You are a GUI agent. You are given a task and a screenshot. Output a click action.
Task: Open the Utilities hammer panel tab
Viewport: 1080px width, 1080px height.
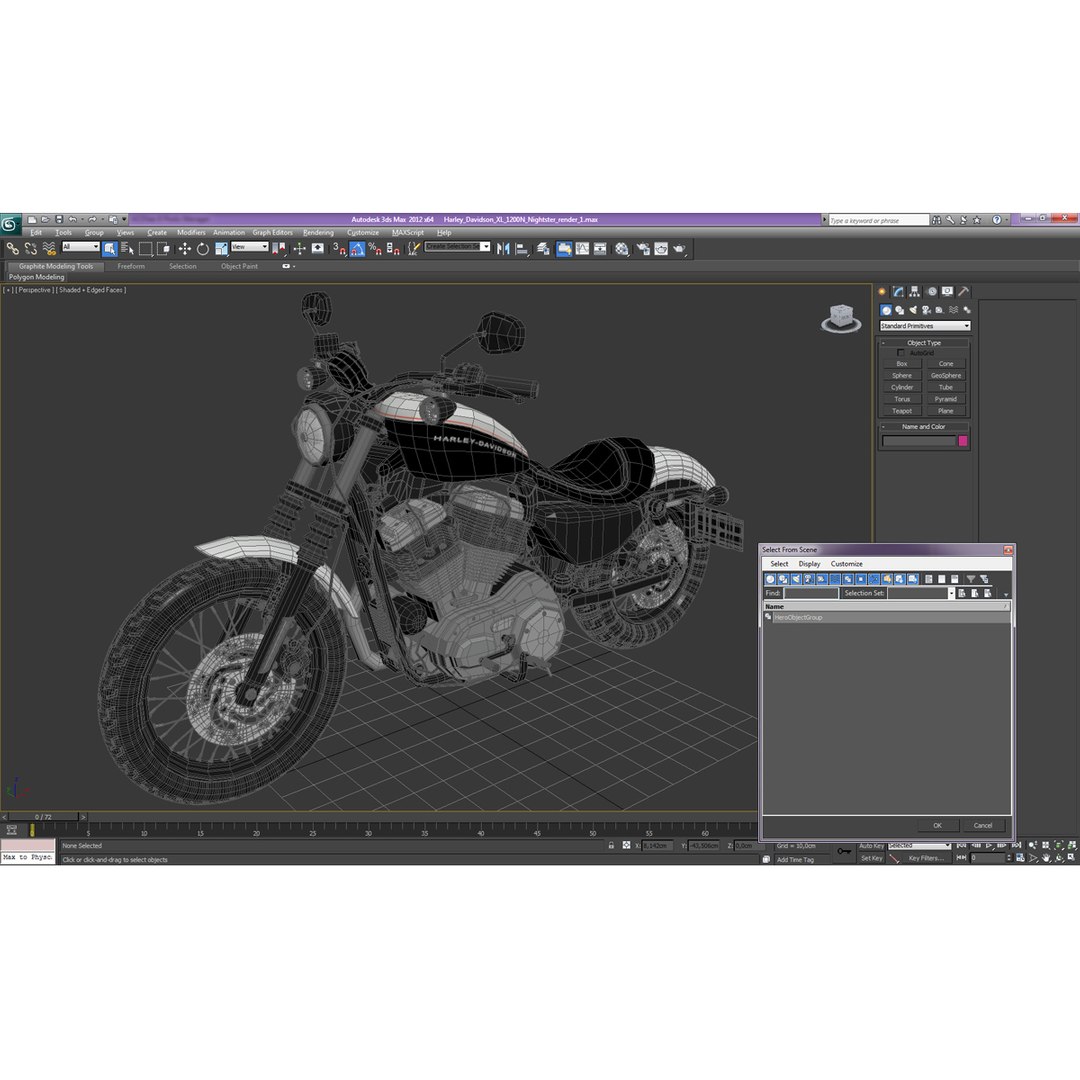click(x=964, y=291)
